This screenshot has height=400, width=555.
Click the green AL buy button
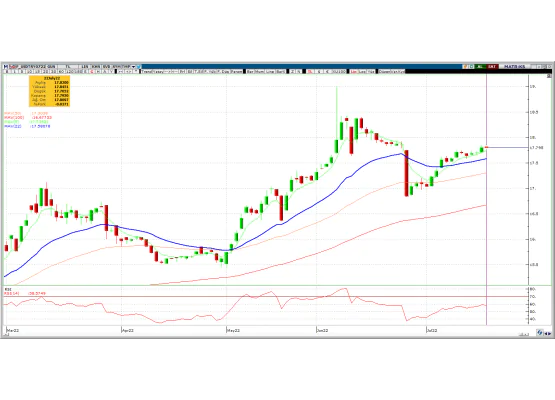point(480,67)
